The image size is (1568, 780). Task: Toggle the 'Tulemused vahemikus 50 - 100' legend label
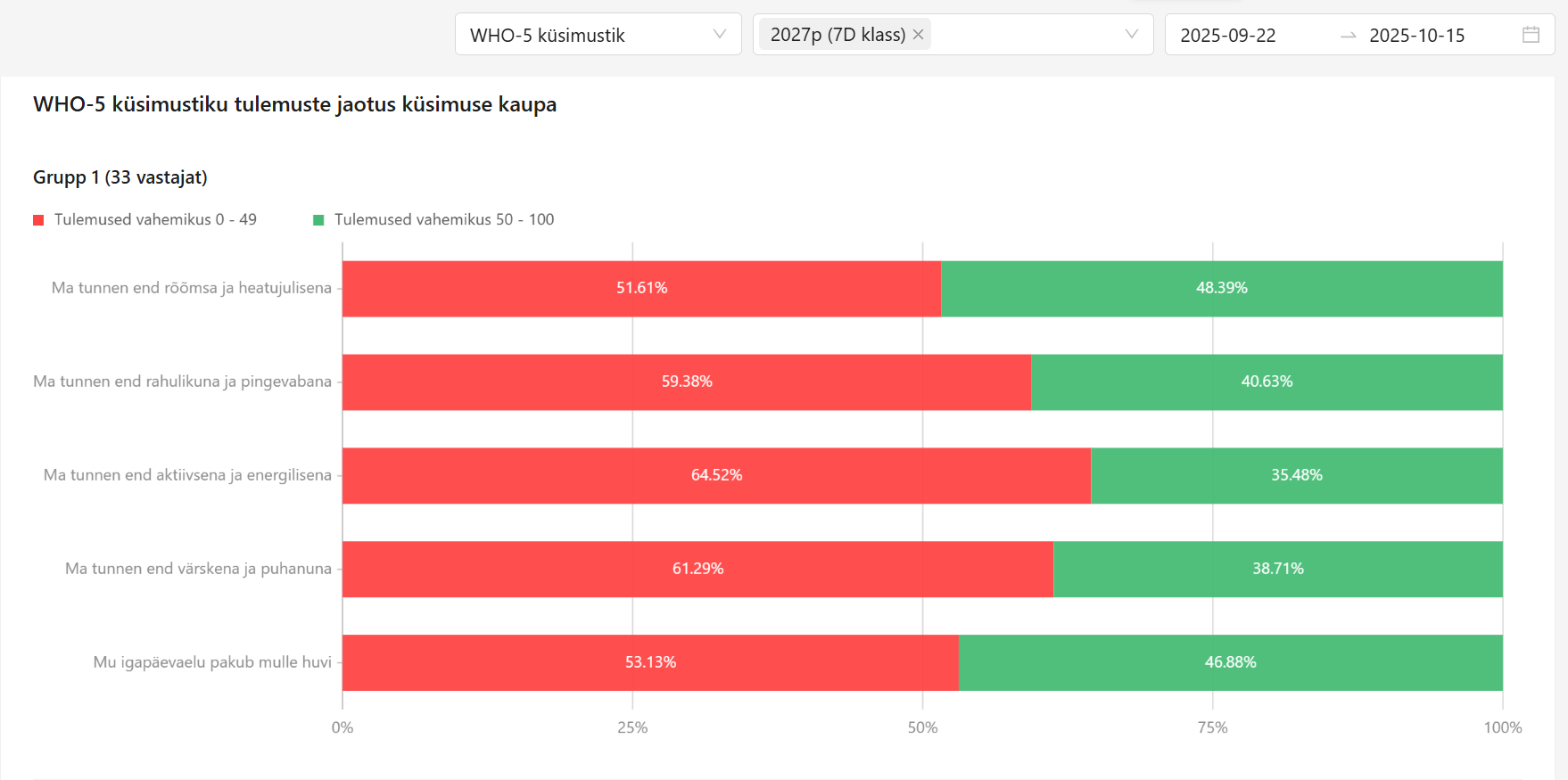444,219
